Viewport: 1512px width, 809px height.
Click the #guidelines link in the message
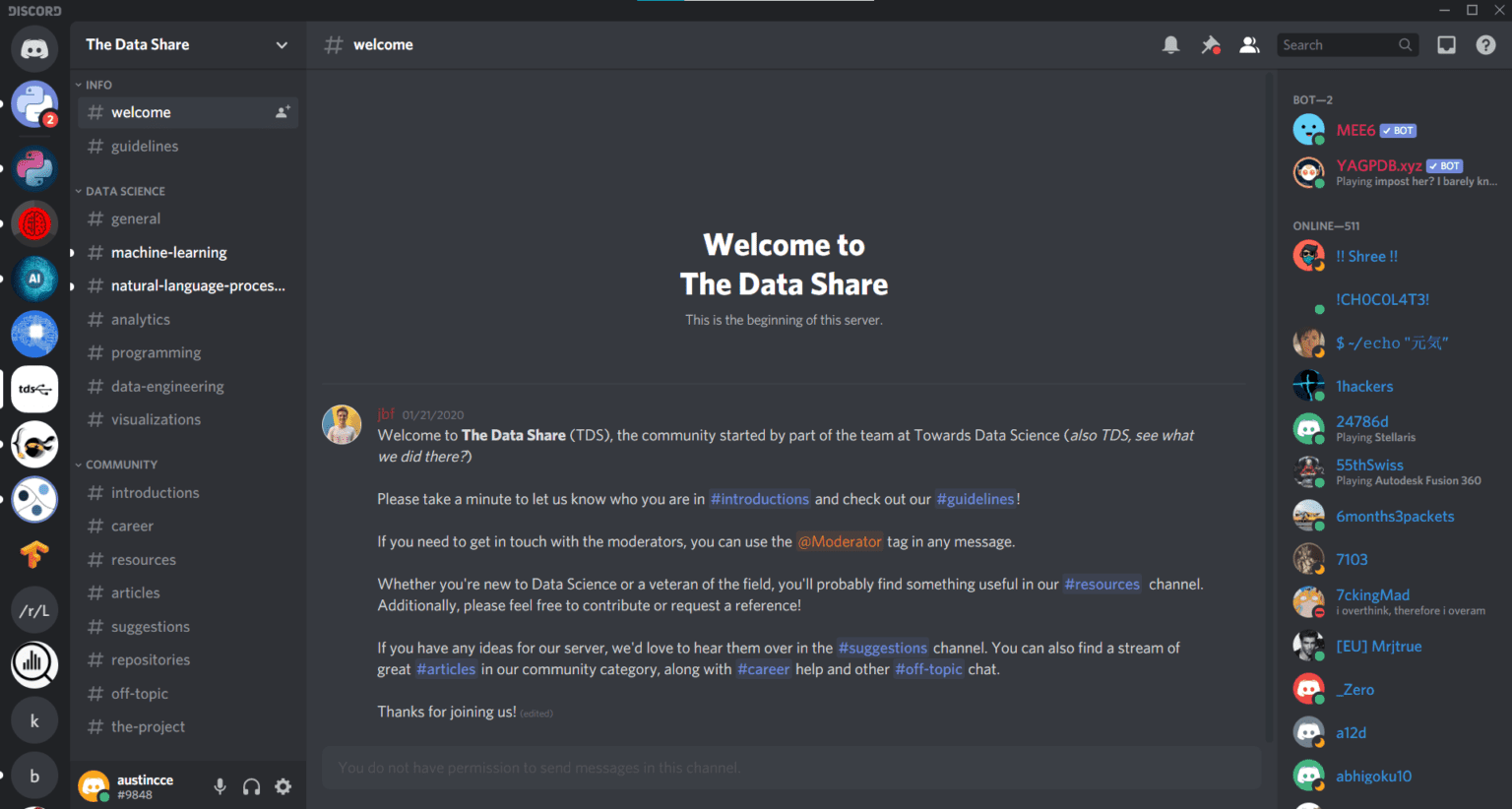coord(975,499)
